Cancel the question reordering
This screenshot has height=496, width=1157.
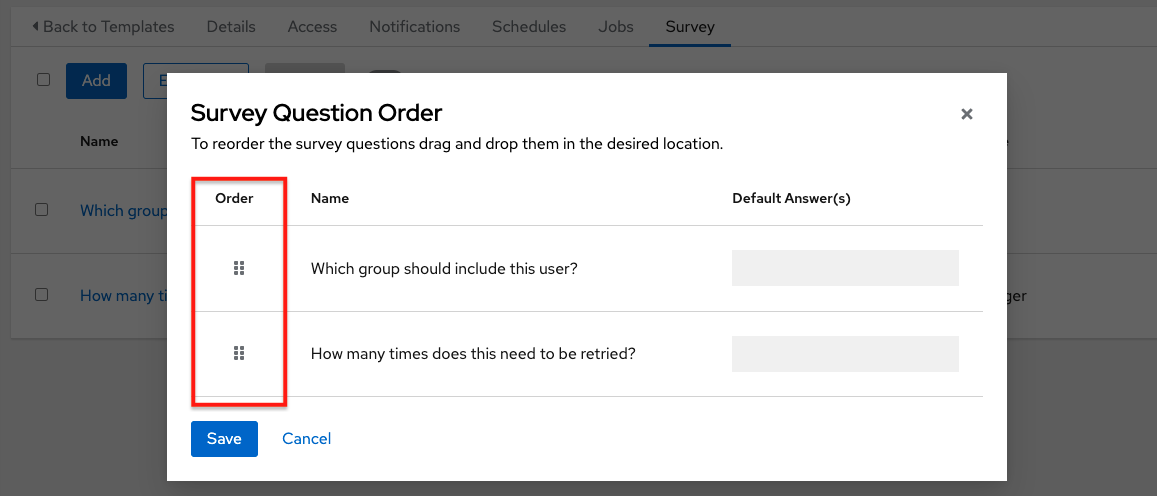pos(306,439)
